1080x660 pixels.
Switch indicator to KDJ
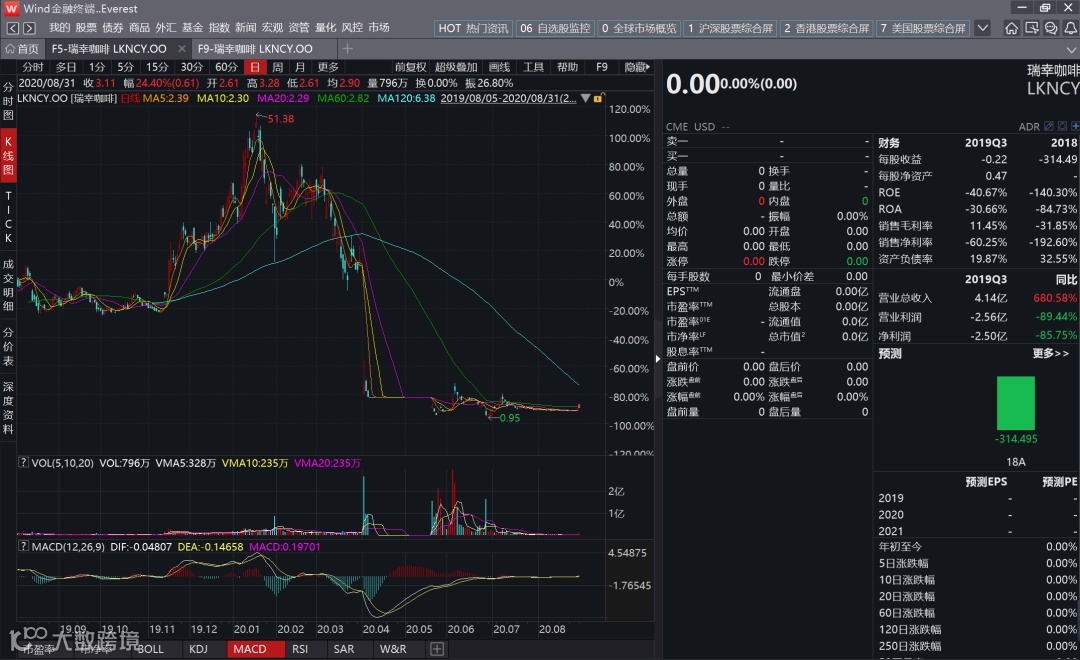tap(198, 649)
